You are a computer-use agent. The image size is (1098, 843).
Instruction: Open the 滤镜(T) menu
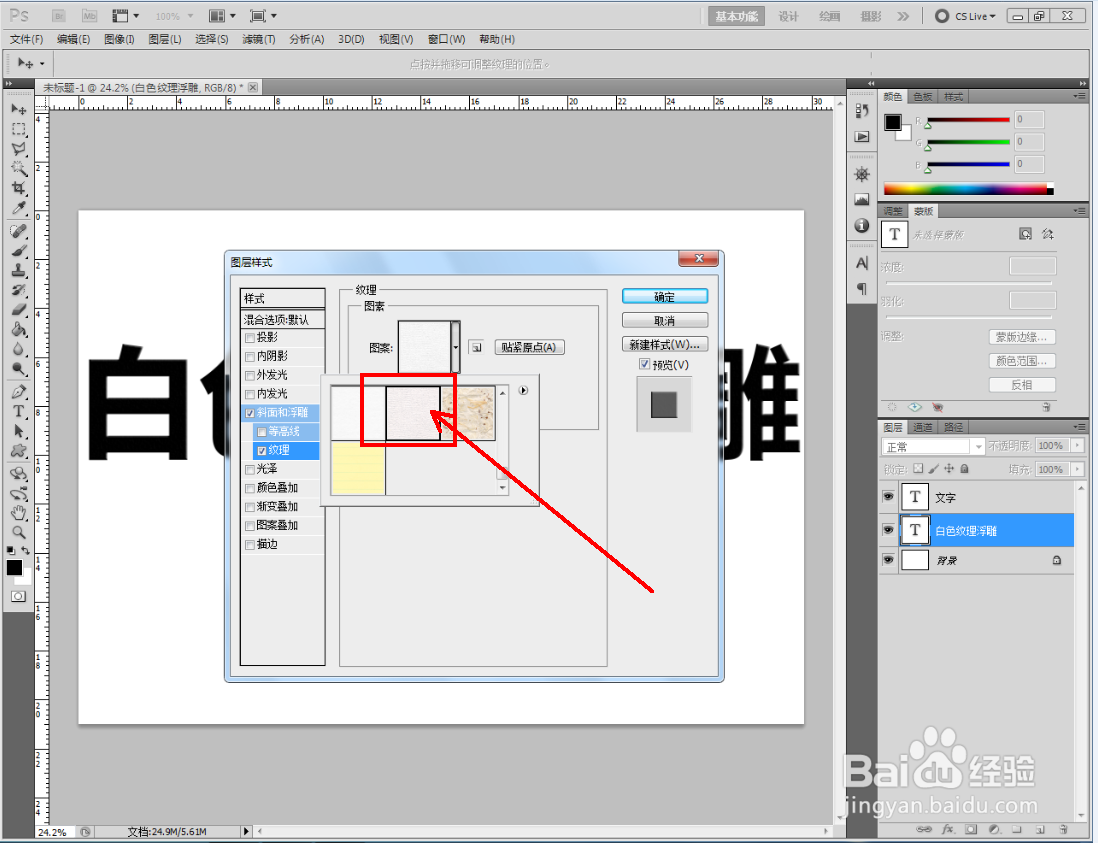tap(259, 39)
